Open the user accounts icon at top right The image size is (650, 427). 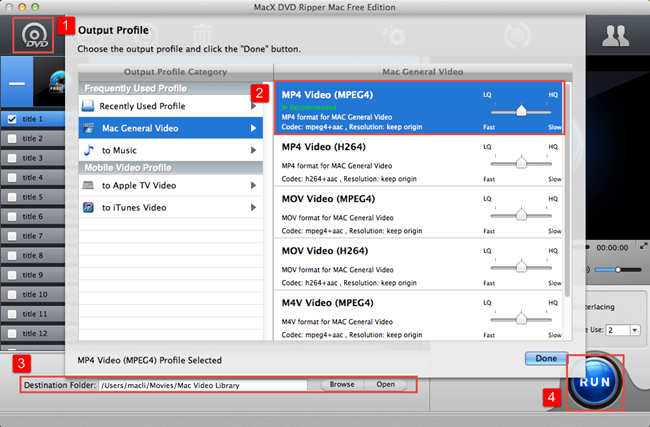616,36
